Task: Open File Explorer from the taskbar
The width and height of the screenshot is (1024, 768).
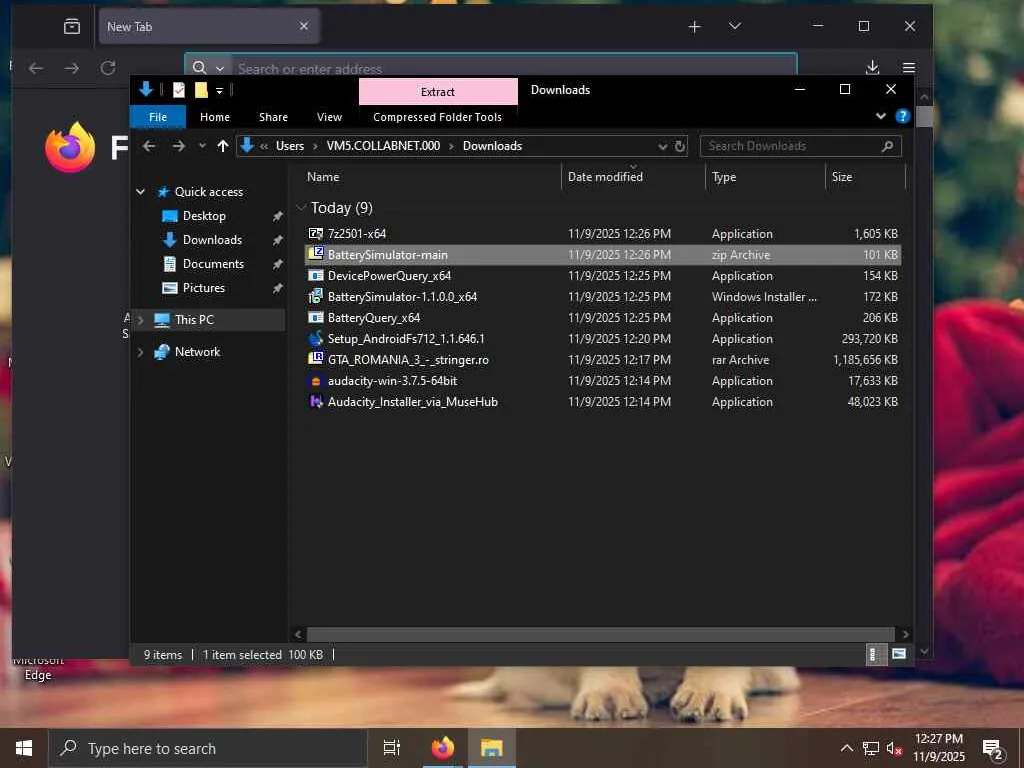Action: (x=492, y=748)
